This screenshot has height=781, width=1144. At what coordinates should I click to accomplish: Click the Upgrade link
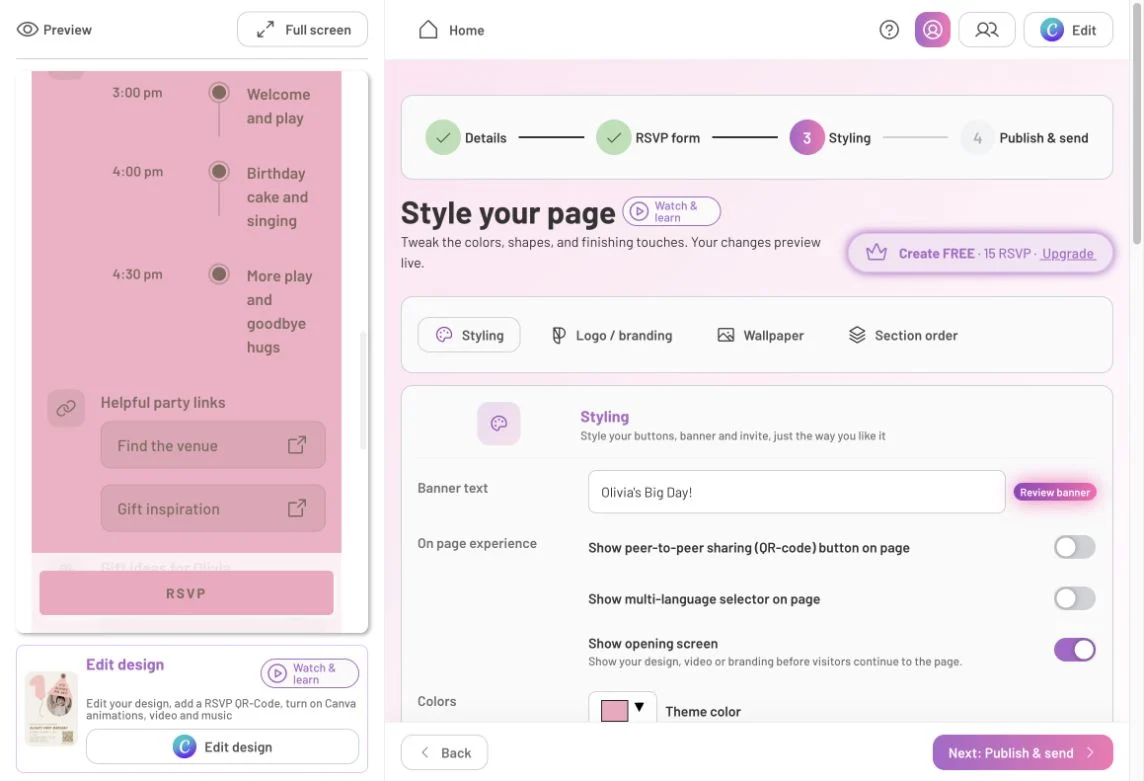(1067, 253)
